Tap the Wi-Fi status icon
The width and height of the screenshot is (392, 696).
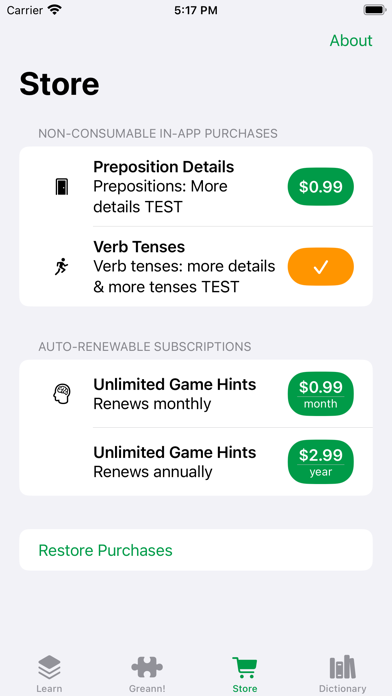55,10
